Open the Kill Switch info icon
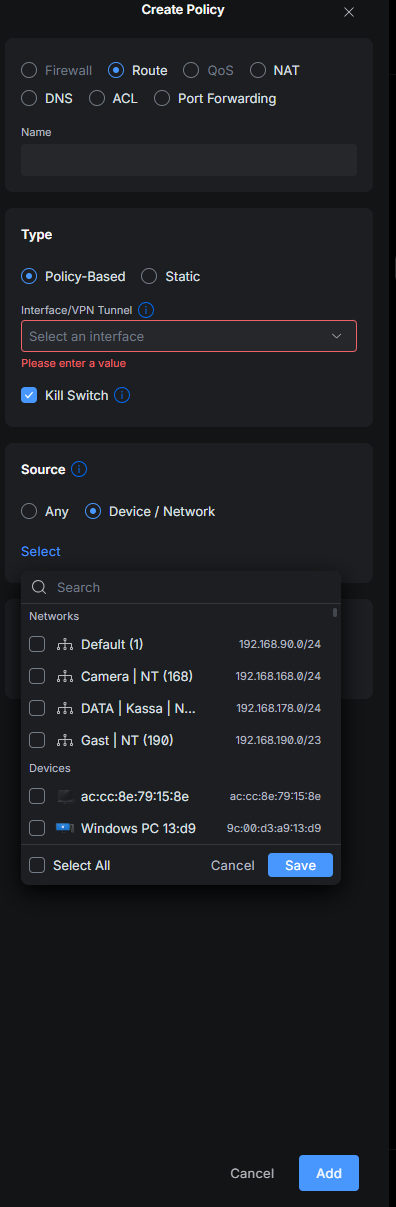The height and width of the screenshot is (1207, 396). (x=122, y=395)
